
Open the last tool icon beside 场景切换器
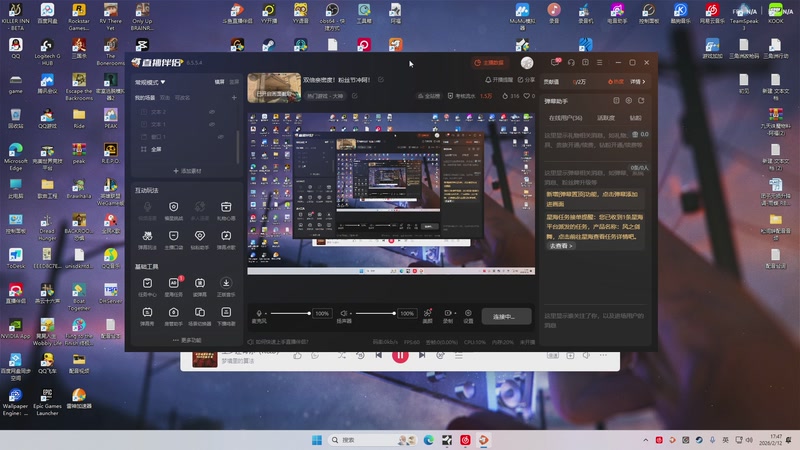click(226, 312)
